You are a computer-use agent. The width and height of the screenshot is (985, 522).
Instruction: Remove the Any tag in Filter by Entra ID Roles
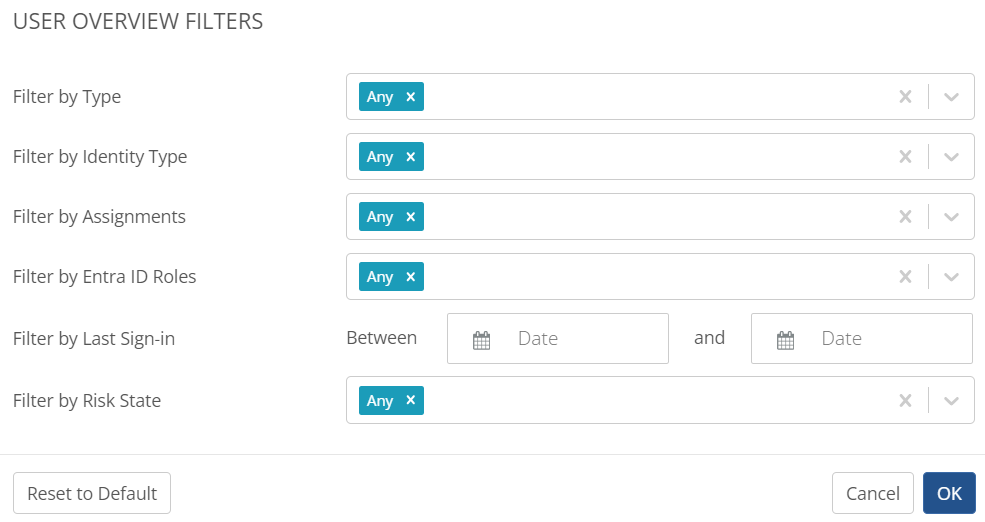pyautogui.click(x=411, y=276)
